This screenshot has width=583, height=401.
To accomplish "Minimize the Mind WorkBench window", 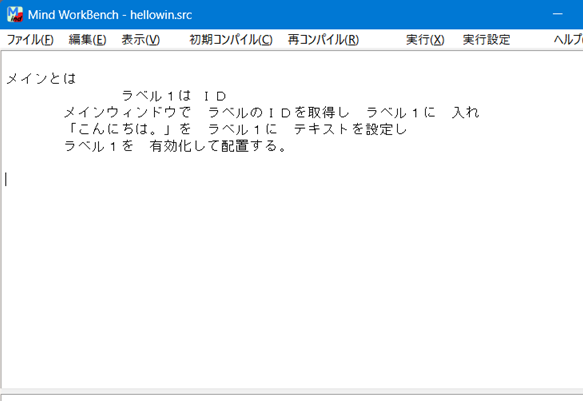I will pyautogui.click(x=557, y=14).
